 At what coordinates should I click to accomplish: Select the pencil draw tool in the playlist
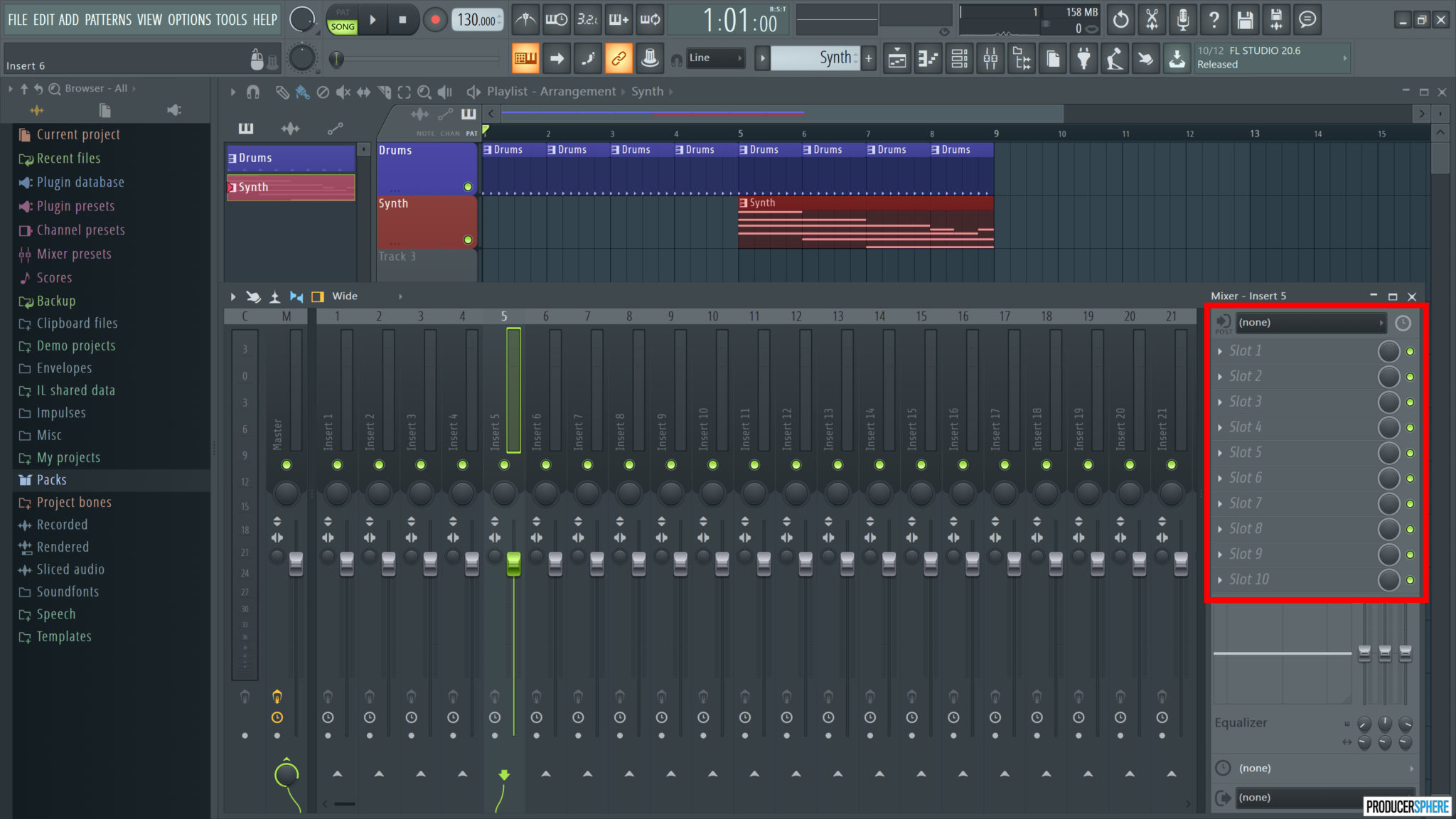pyautogui.click(x=282, y=92)
